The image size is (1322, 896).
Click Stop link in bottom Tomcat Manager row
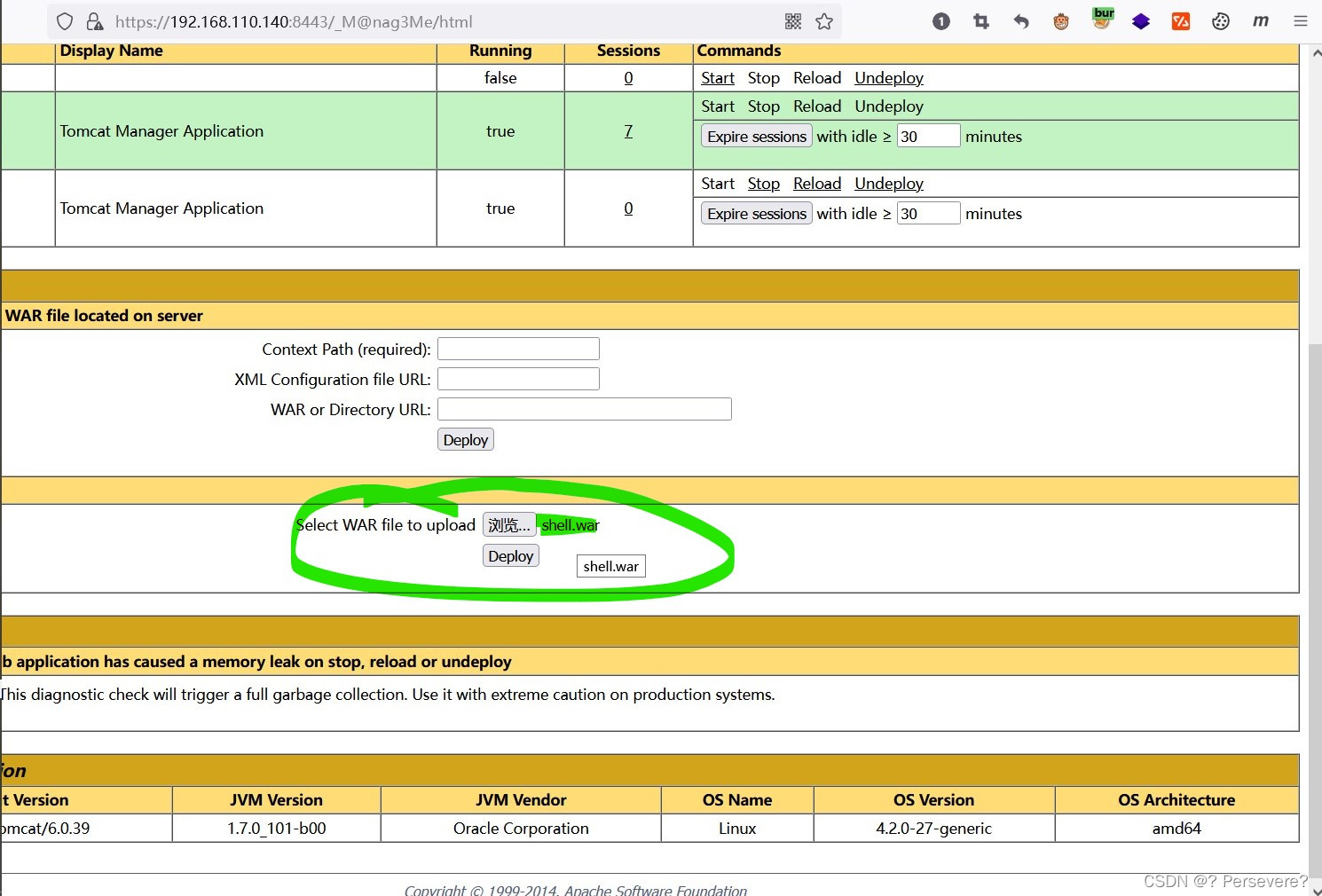[764, 184]
